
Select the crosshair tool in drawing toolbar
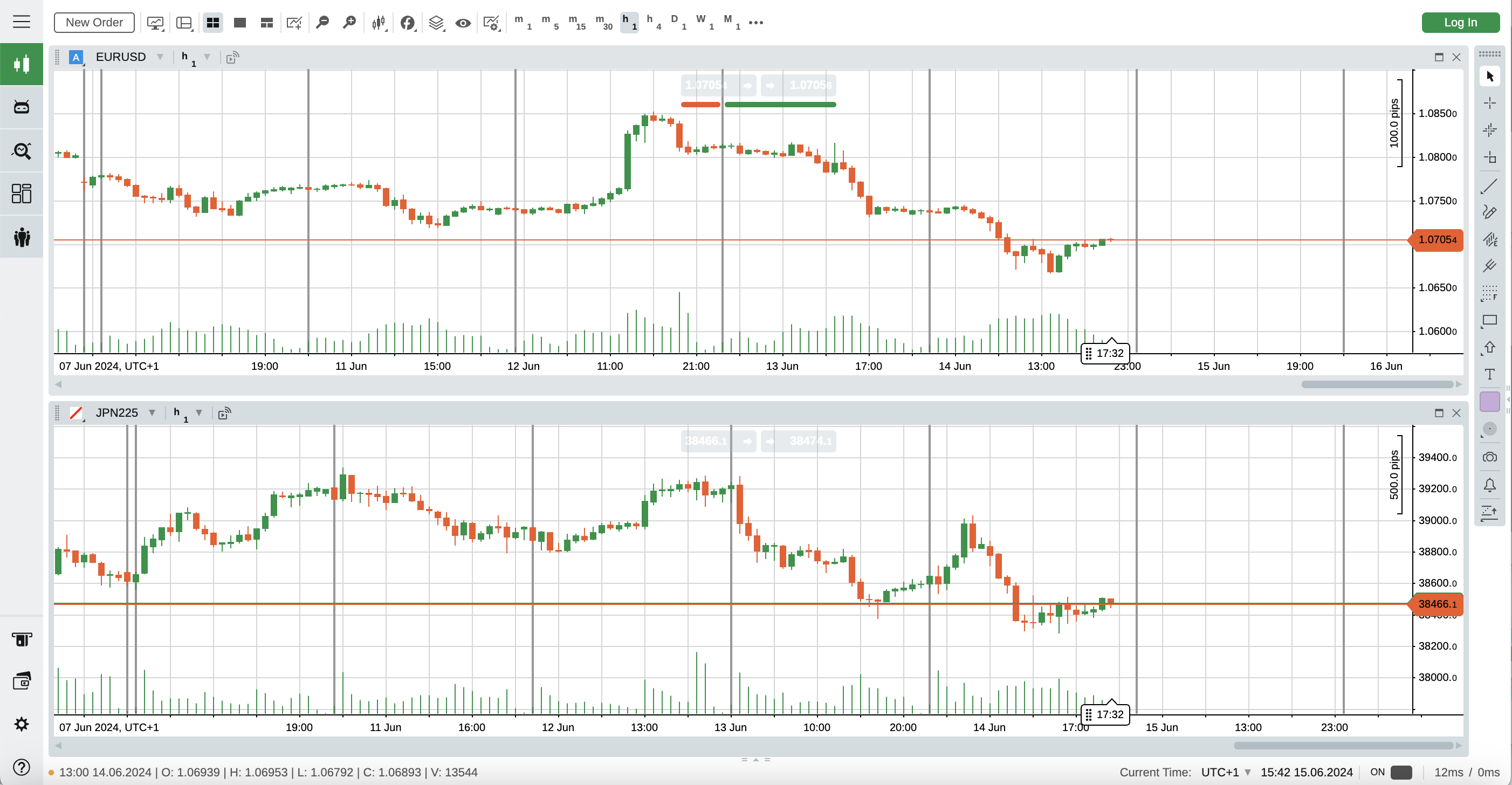coord(1490,104)
